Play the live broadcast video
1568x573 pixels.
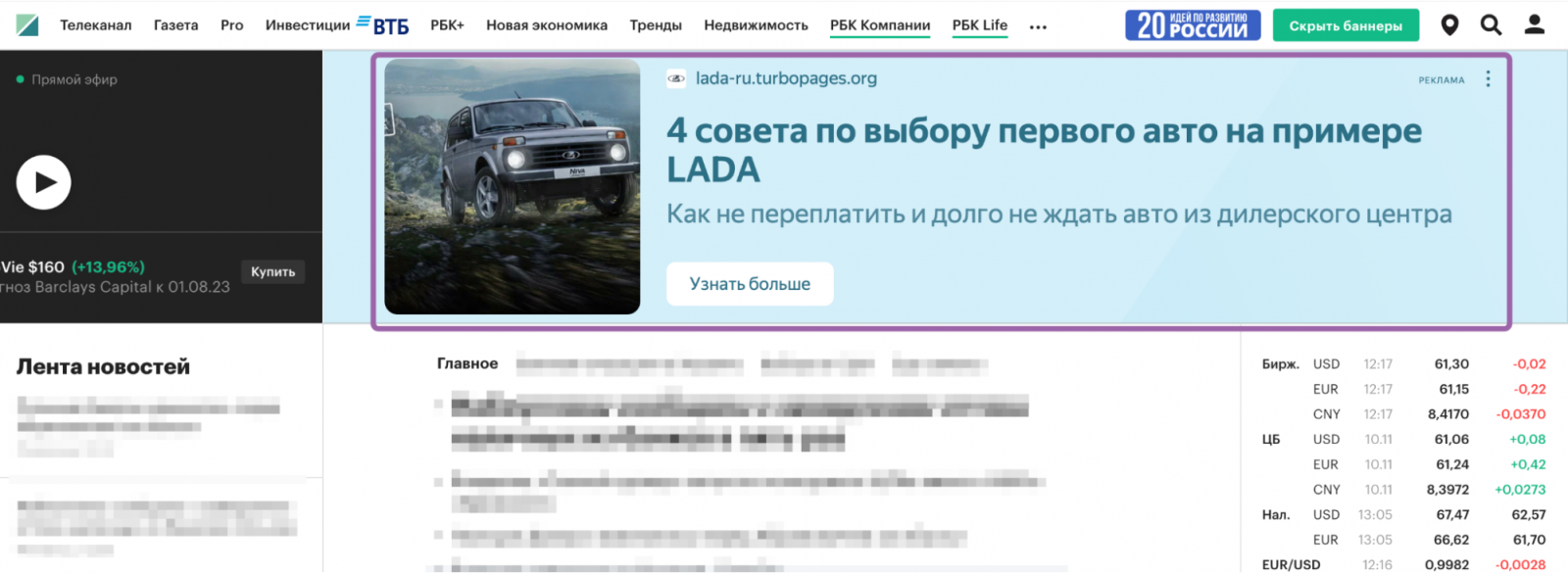click(x=44, y=182)
